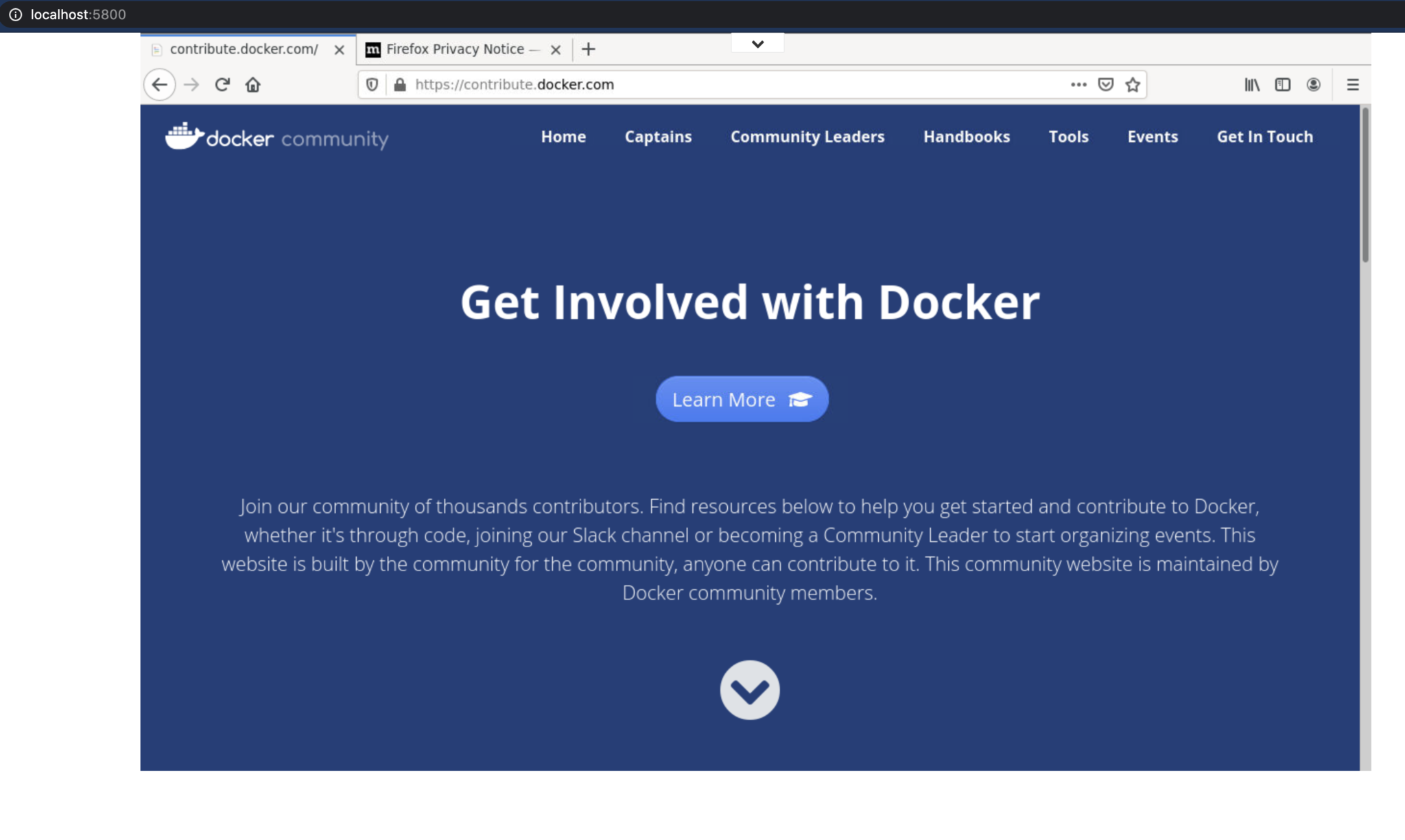1405x840 pixels.
Task: Click the tracking protection shield icon
Action: [372, 84]
